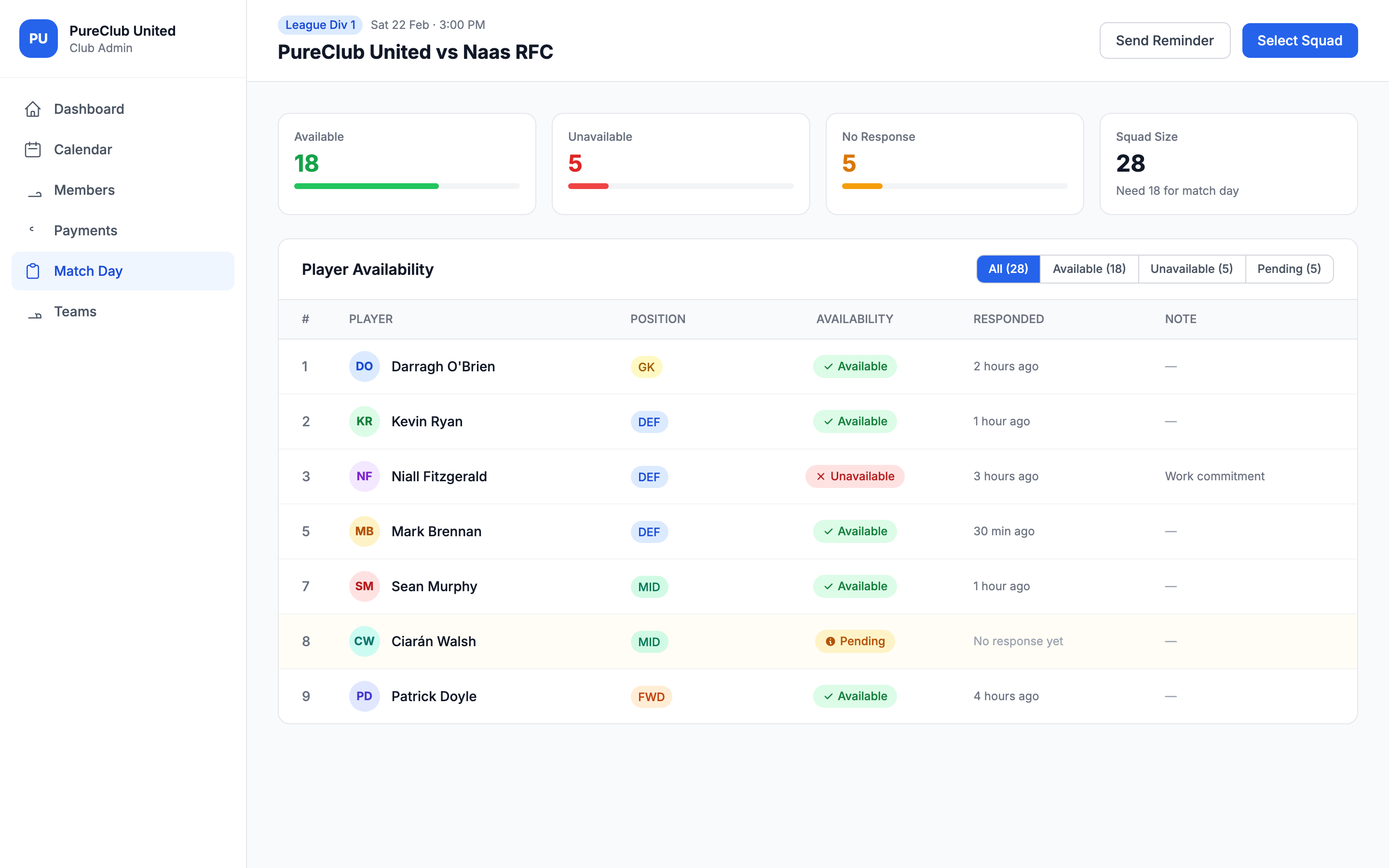Show Unavailable (5) players tab
This screenshot has height=868, width=1389.
pyautogui.click(x=1192, y=269)
